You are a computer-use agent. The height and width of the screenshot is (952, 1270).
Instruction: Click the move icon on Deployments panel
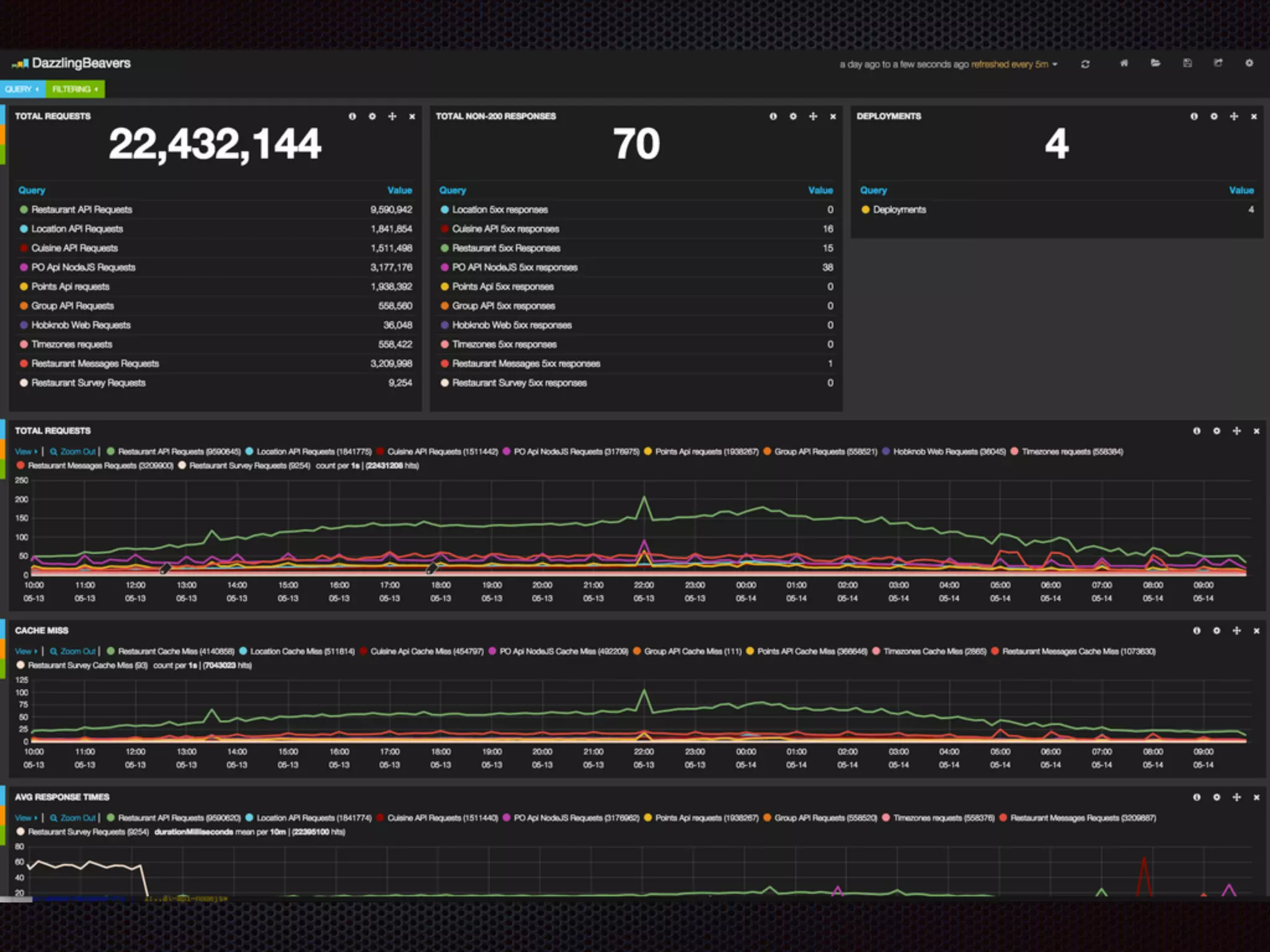[1233, 117]
